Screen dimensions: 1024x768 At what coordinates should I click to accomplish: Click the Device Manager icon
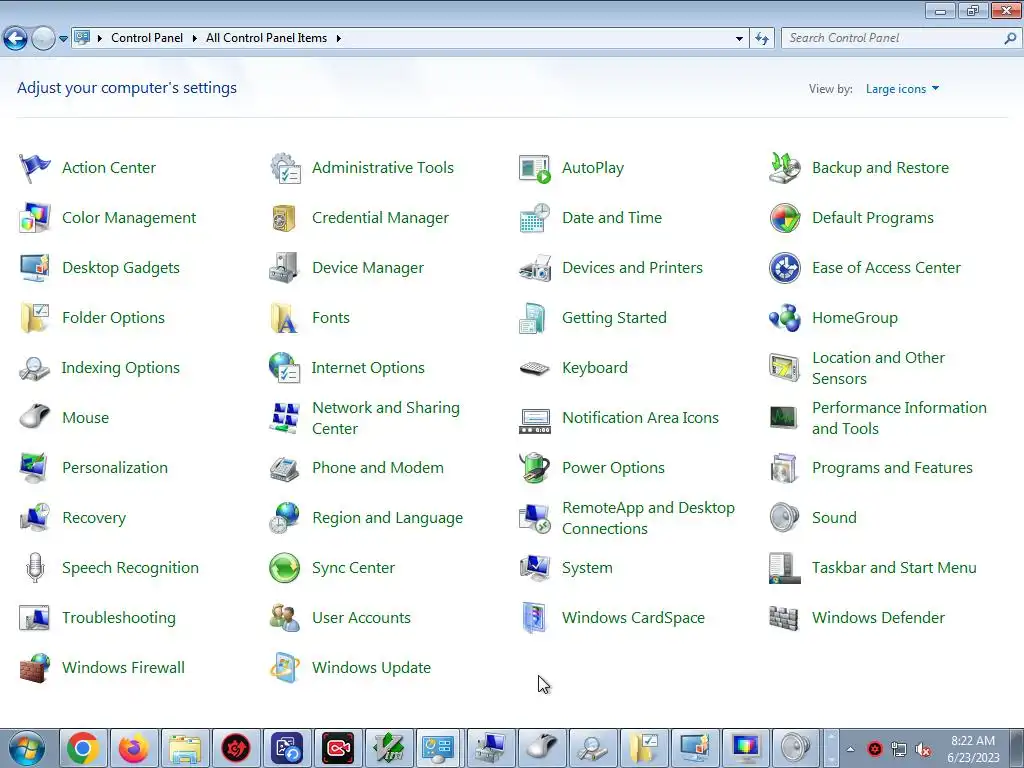[284, 268]
